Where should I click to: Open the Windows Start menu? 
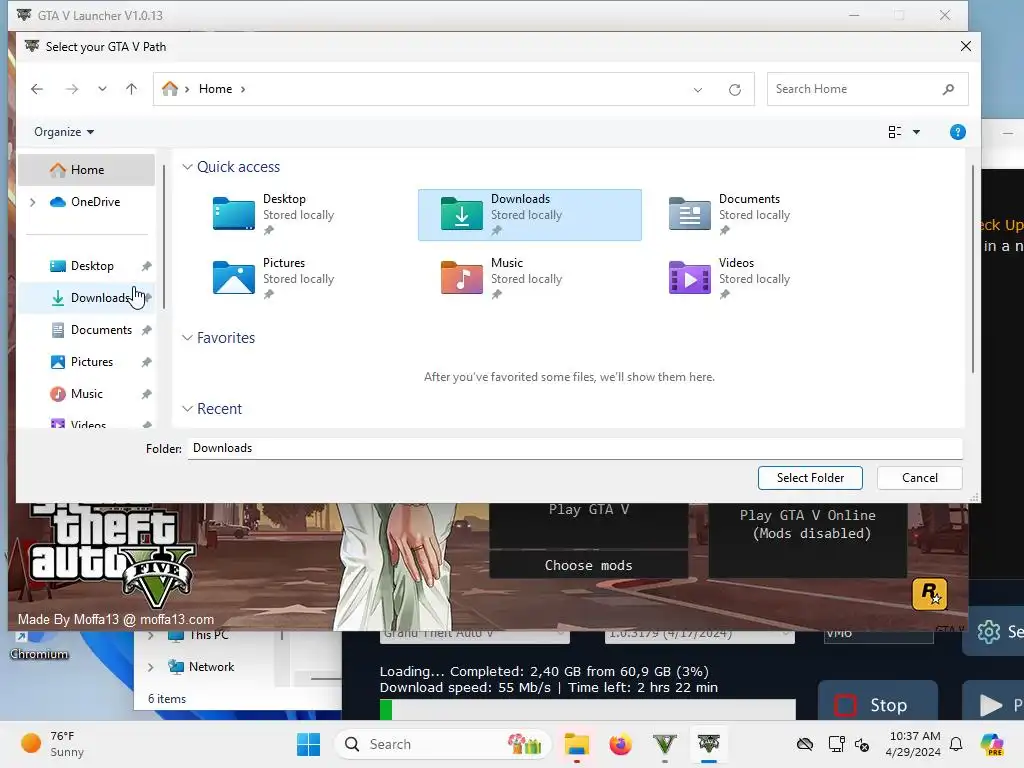coord(308,744)
